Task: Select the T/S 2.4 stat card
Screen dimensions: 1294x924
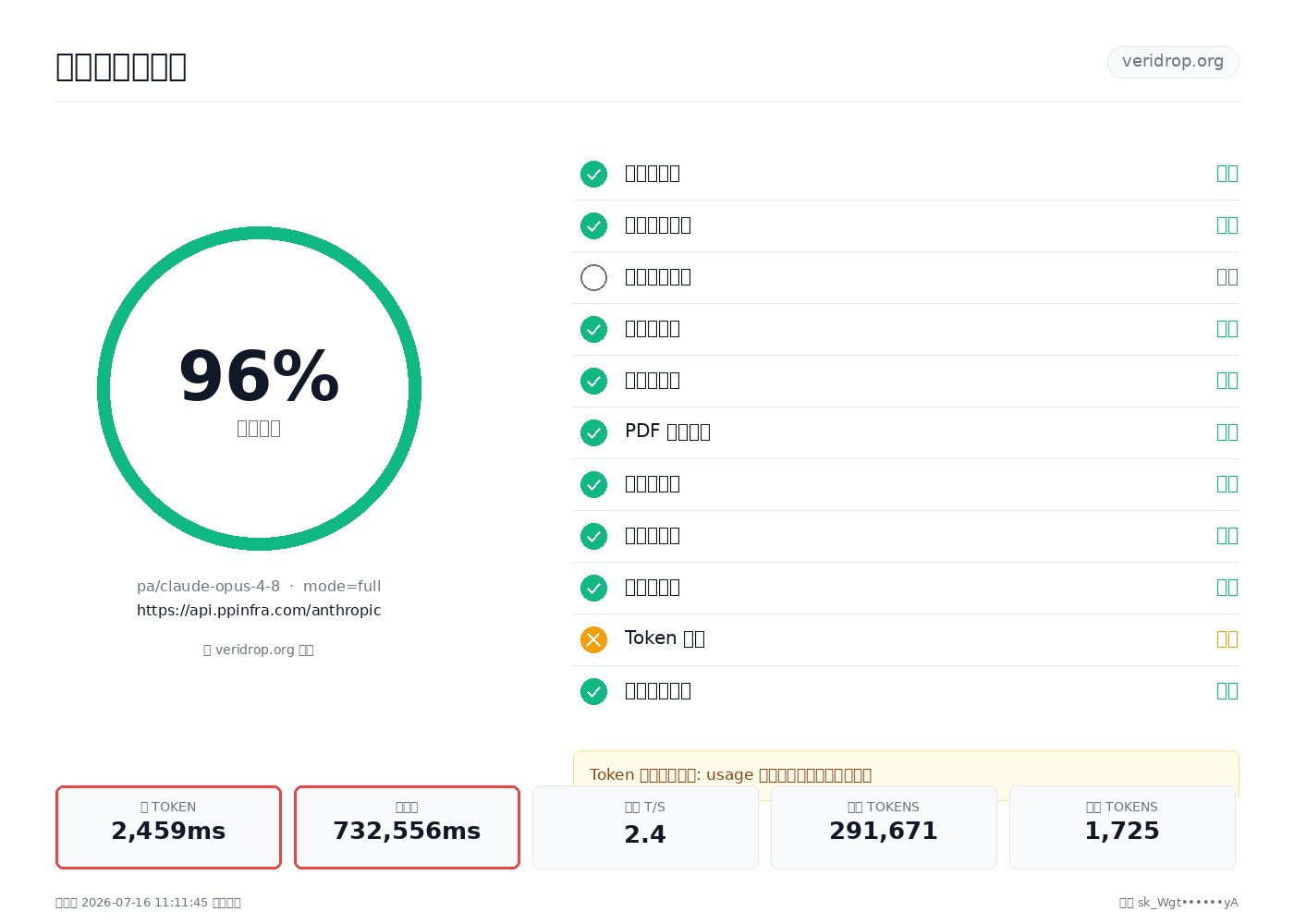Action: click(x=645, y=827)
